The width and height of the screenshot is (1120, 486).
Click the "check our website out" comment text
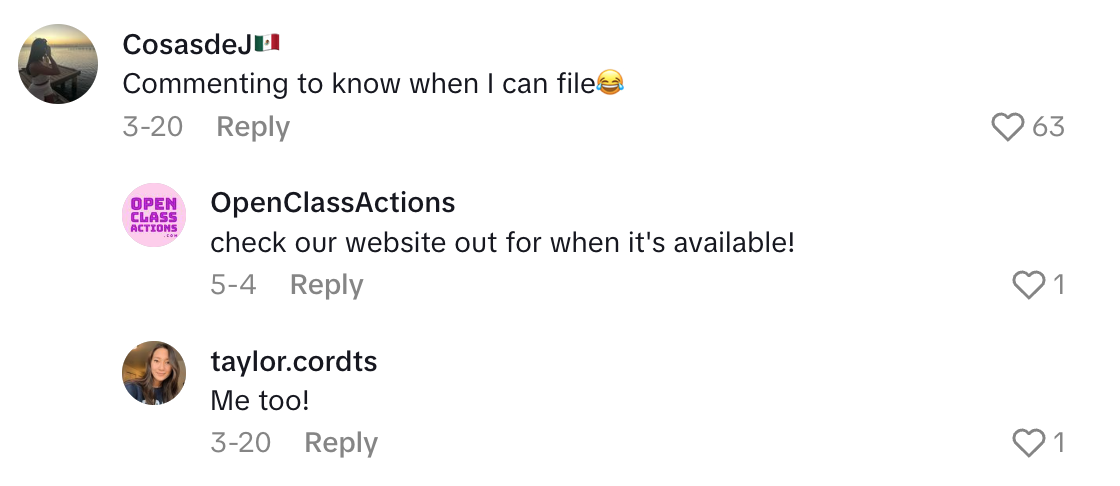coord(502,243)
